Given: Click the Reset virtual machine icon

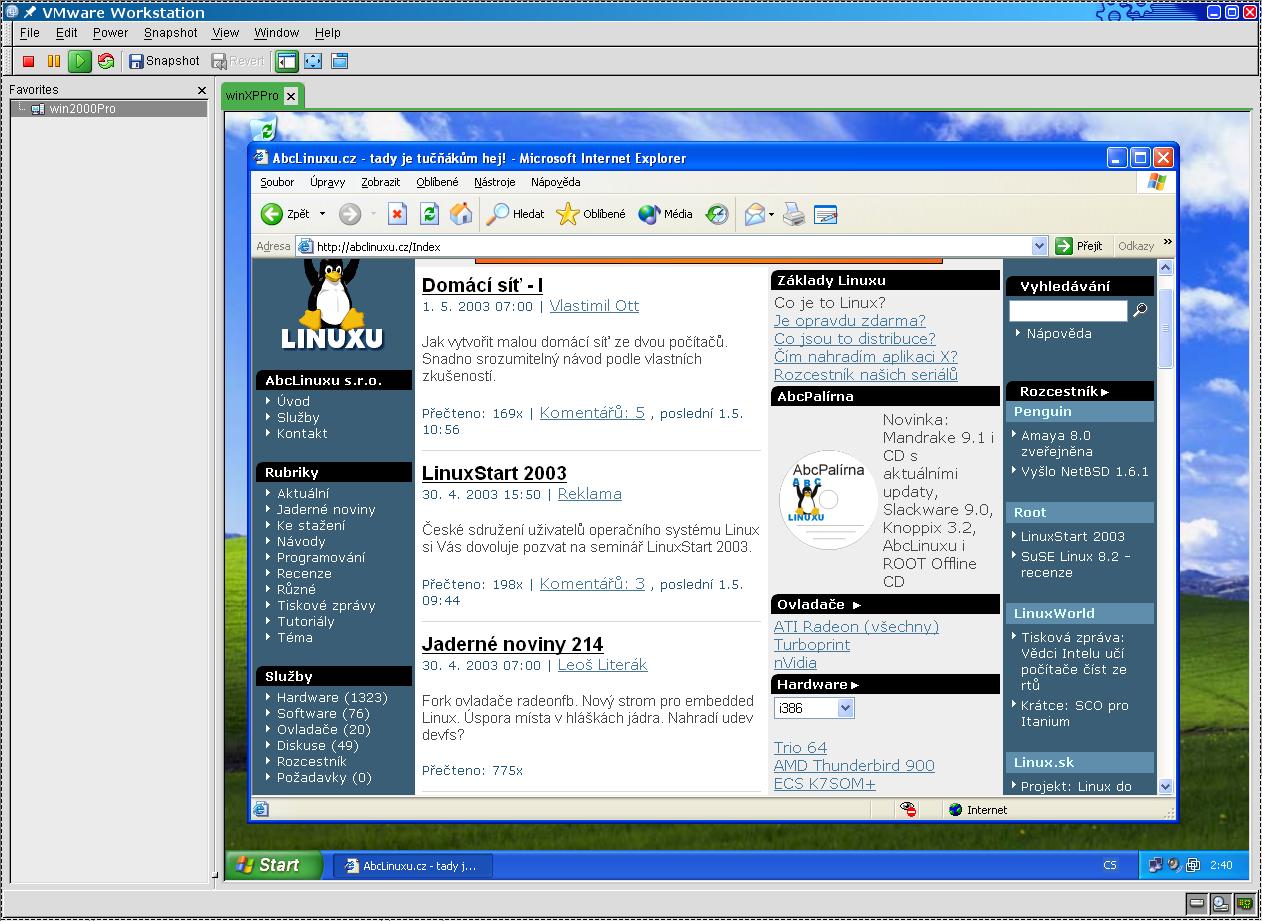Looking at the screenshot, I should click(106, 61).
